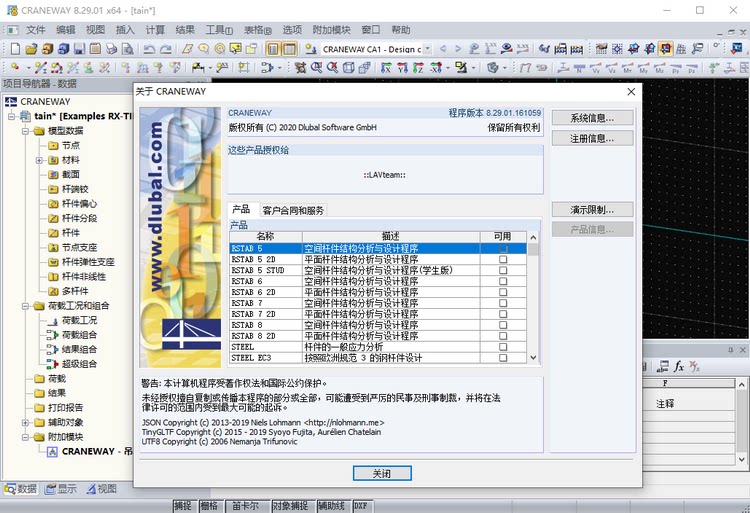Click the 关闭 button

point(382,473)
